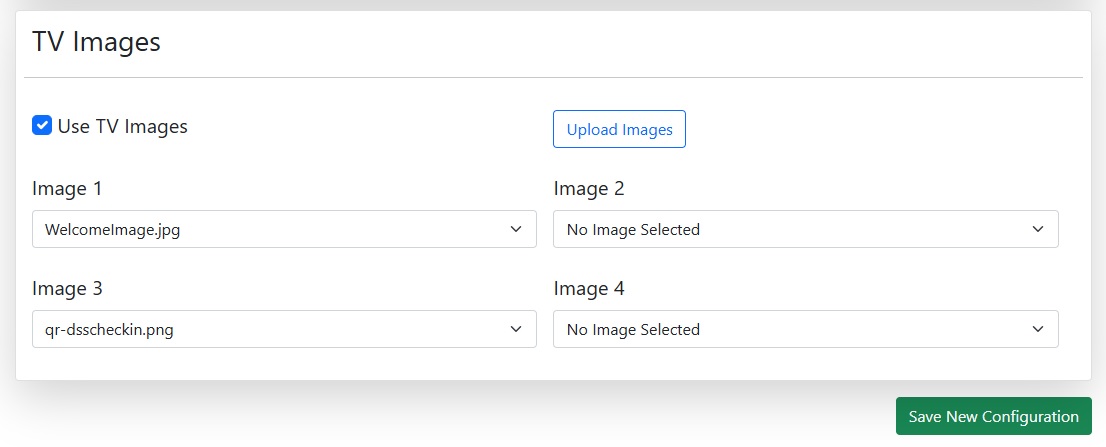This screenshot has height=447, width=1106.
Task: Open the Image 3 dropdown
Action: [x=284, y=329]
